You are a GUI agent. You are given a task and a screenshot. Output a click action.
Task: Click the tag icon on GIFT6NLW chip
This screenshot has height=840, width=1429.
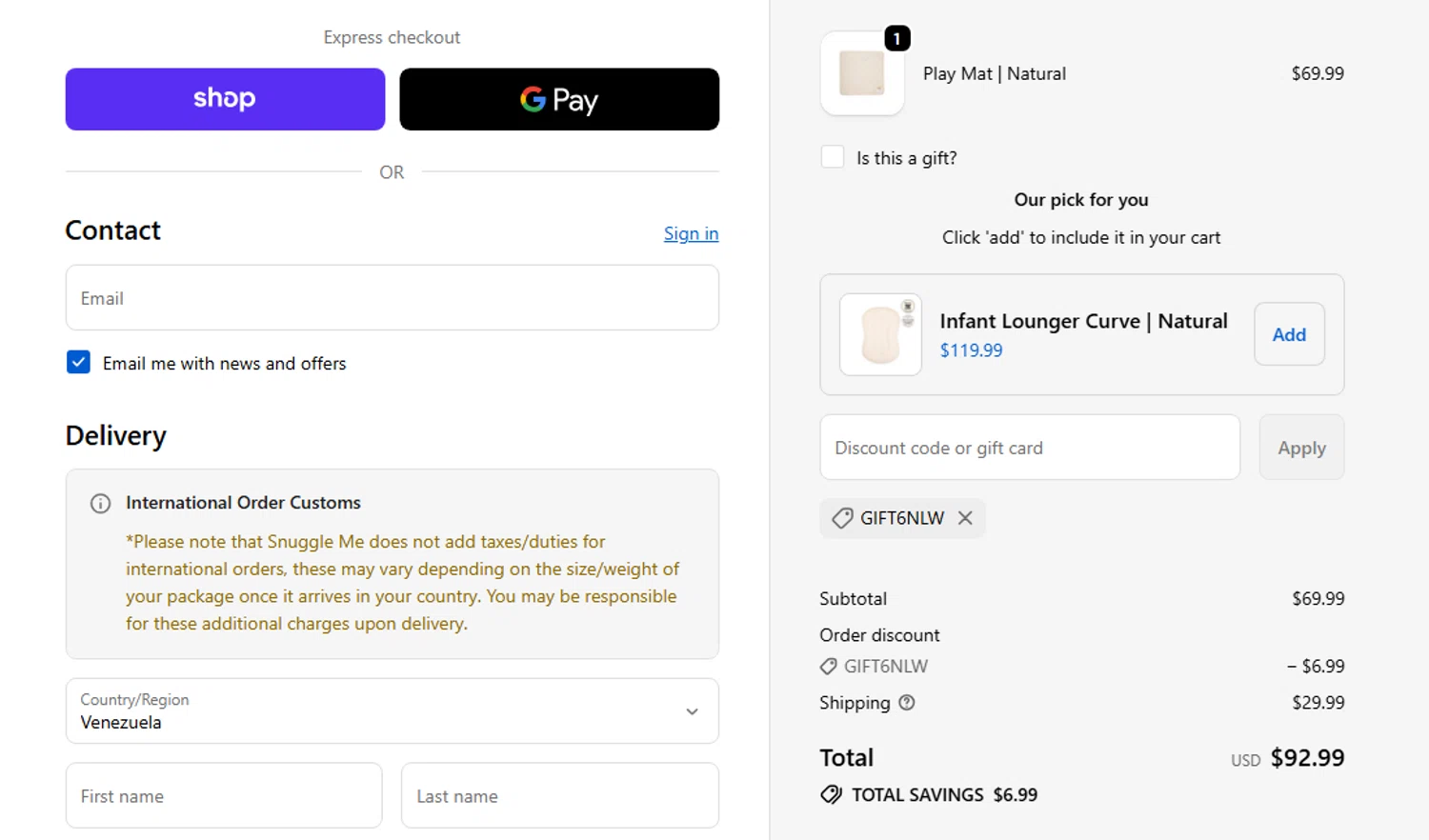842,518
